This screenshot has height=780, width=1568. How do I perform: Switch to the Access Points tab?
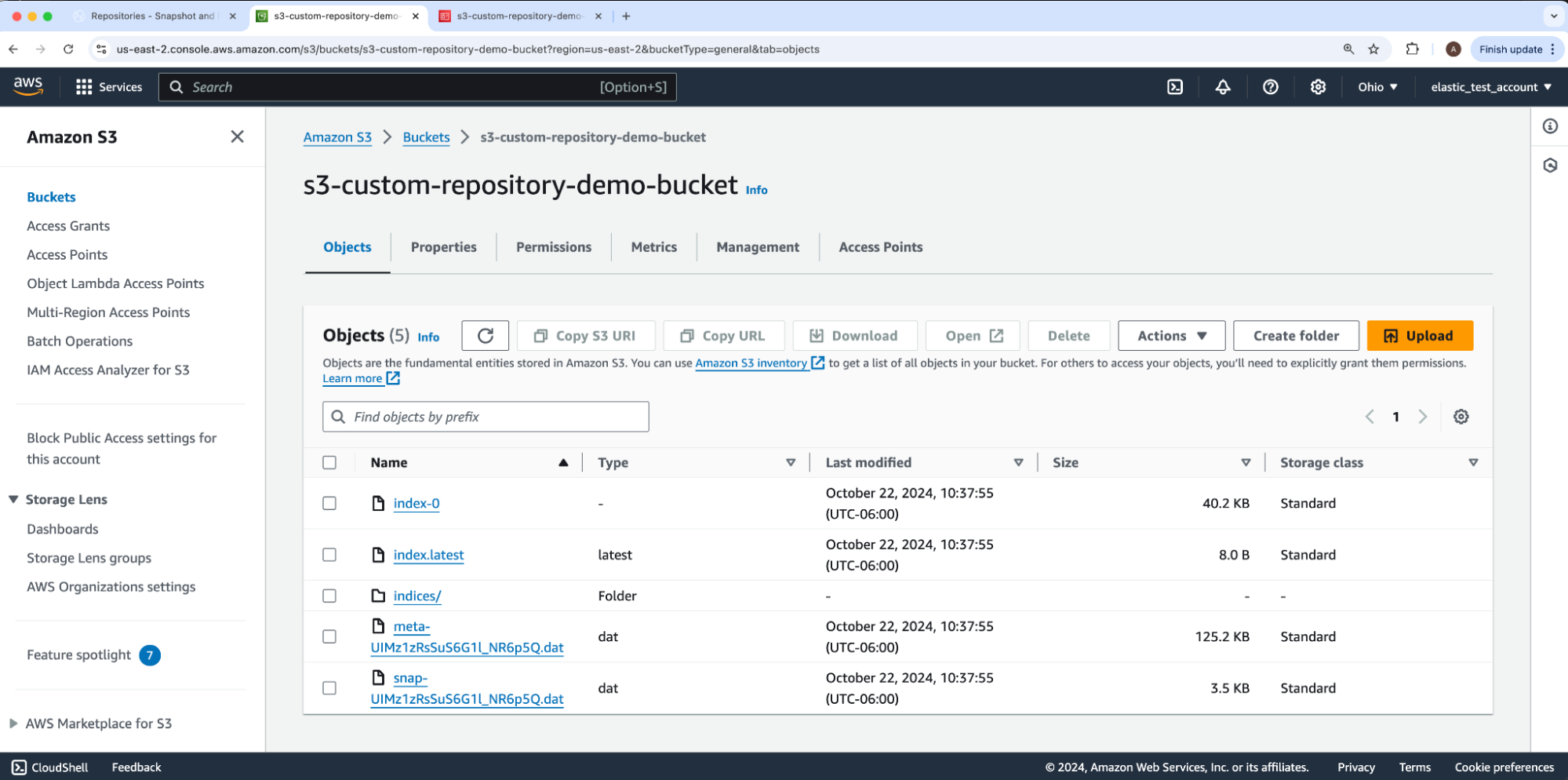pos(880,247)
